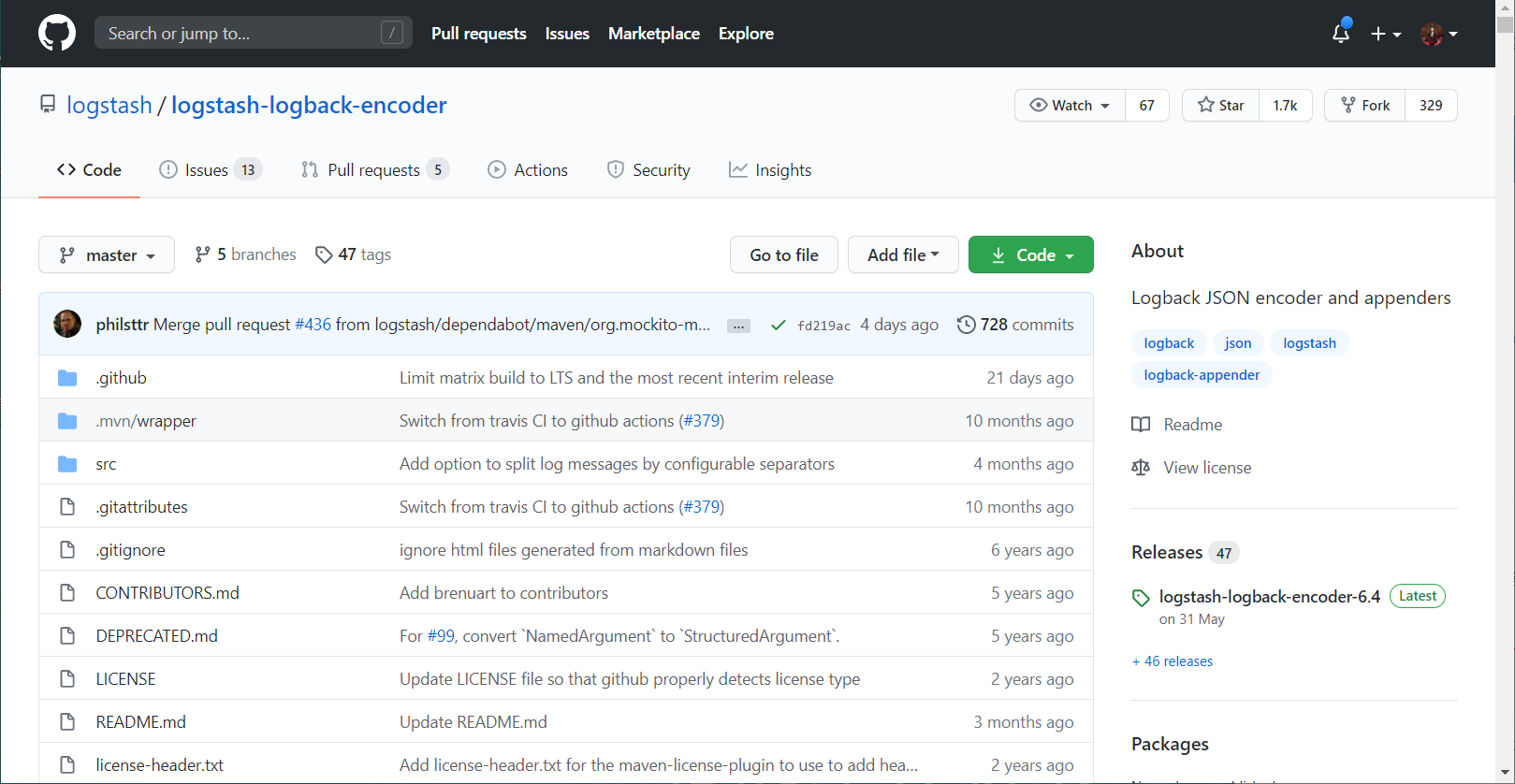View 47 tags

coord(354,254)
